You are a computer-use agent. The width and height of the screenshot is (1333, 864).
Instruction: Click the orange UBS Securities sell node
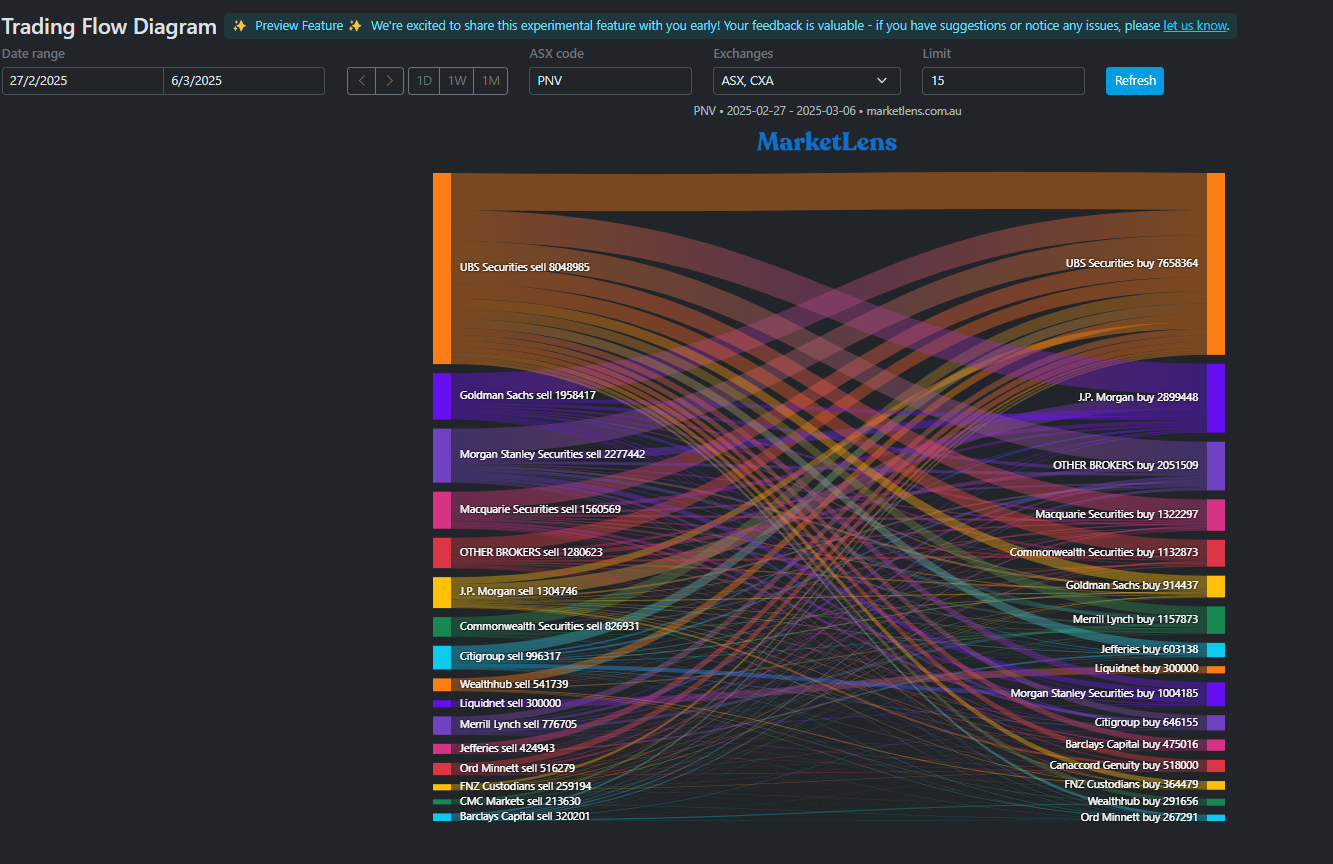442,268
